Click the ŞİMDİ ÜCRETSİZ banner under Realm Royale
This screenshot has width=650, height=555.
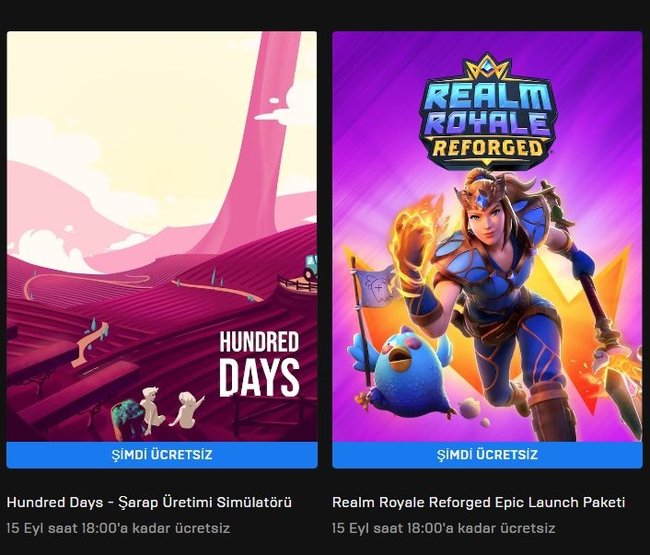[x=487, y=455]
